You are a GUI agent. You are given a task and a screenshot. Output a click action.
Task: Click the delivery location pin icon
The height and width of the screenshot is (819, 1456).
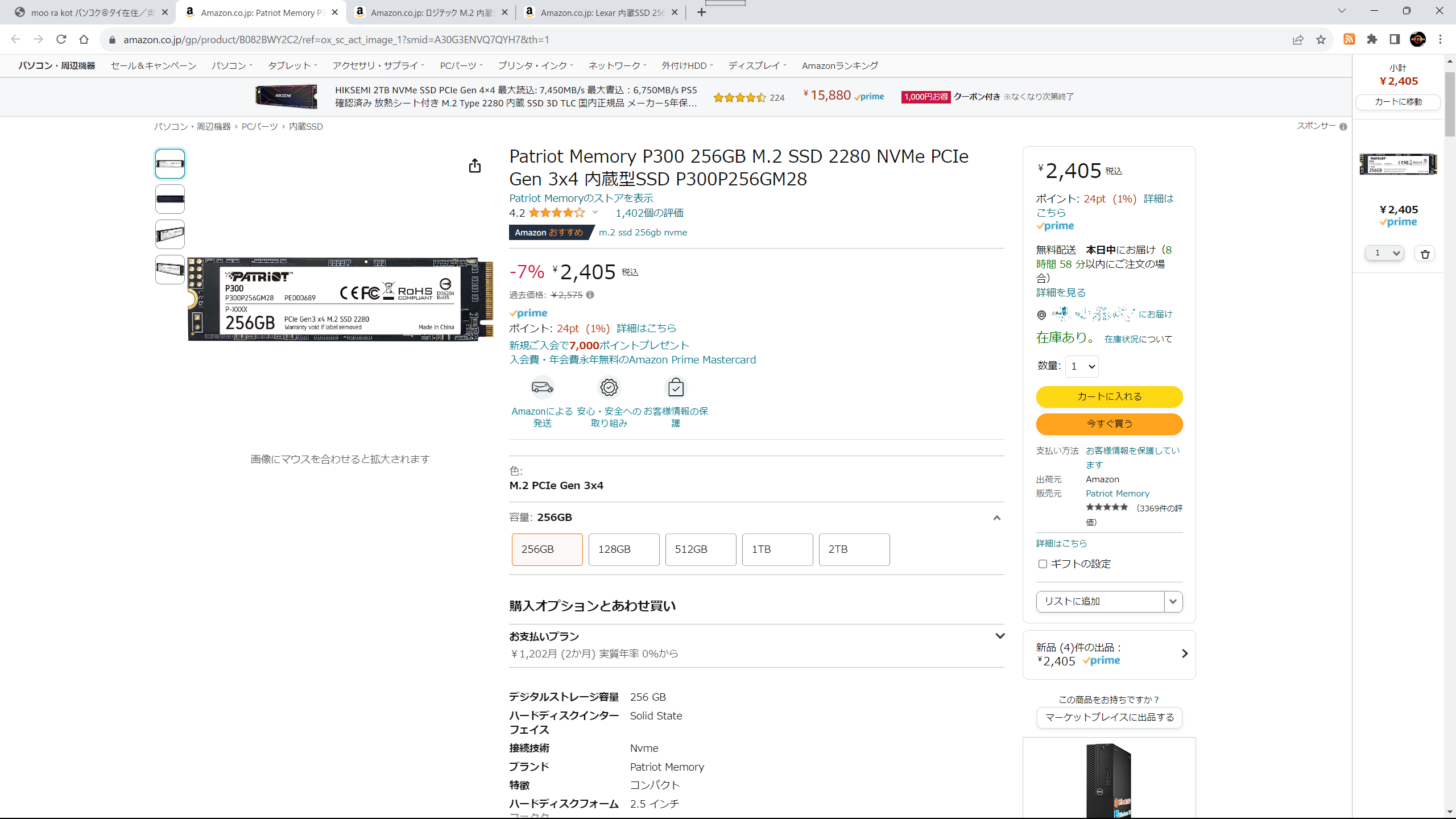click(1041, 315)
